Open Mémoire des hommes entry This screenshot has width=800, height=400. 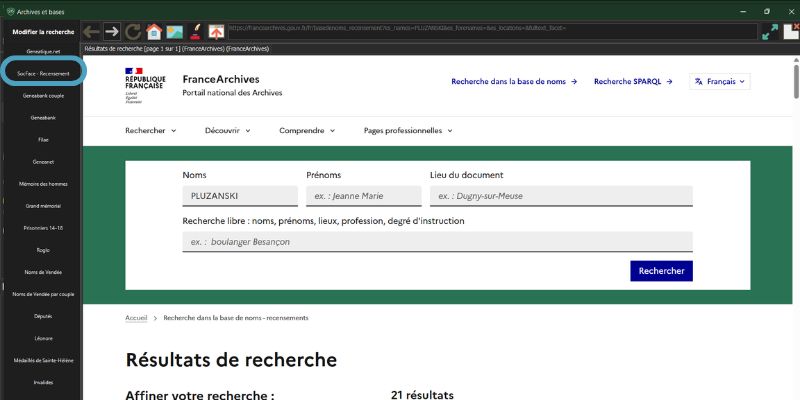[x=43, y=184]
